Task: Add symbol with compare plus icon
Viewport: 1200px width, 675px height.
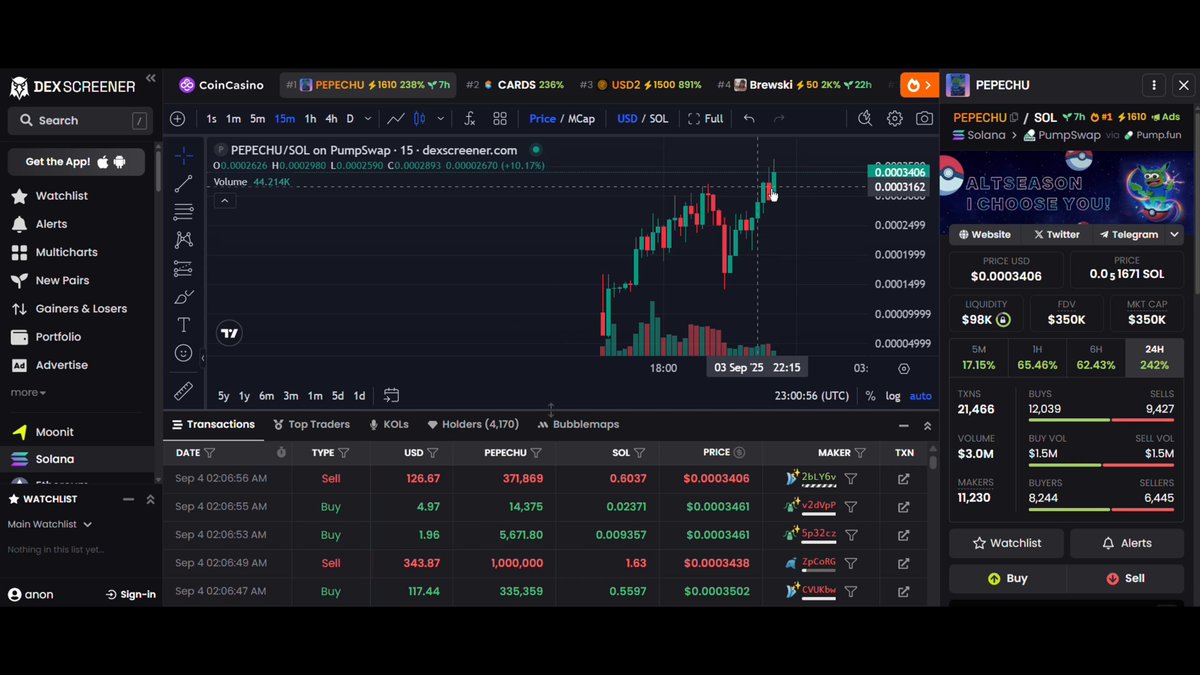Action: click(178, 119)
